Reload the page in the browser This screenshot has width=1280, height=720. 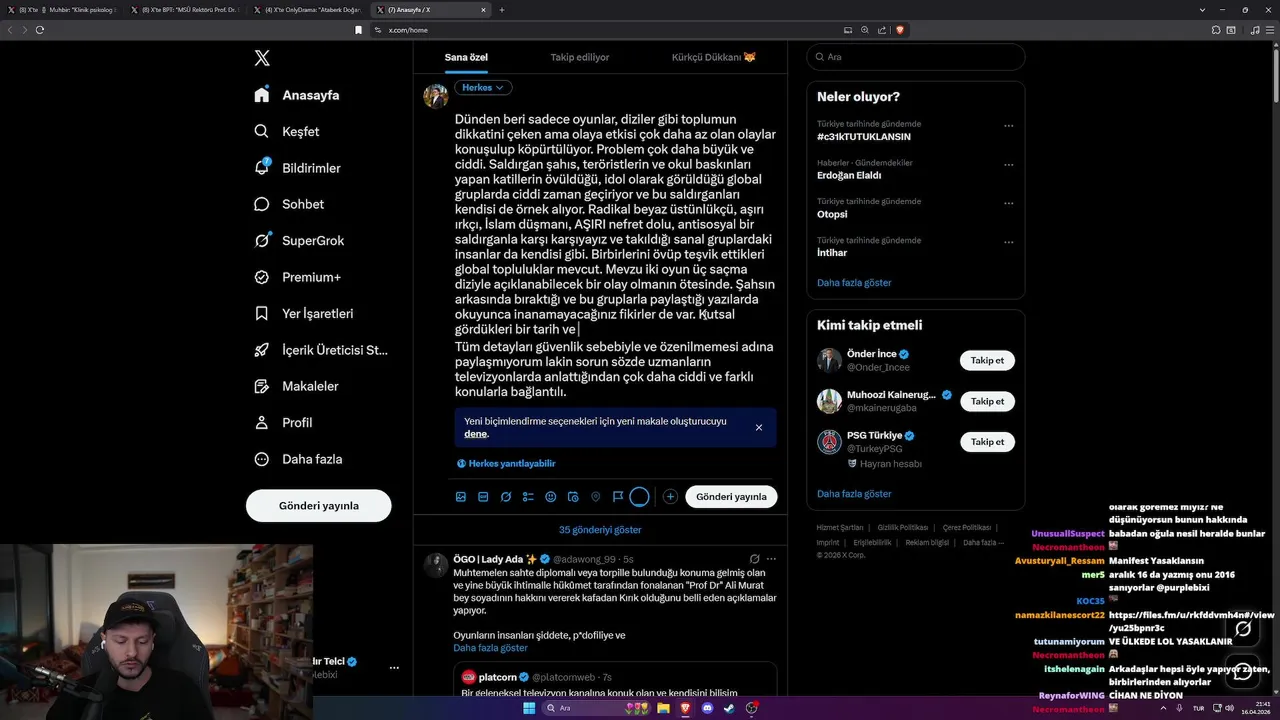pyautogui.click(x=40, y=30)
